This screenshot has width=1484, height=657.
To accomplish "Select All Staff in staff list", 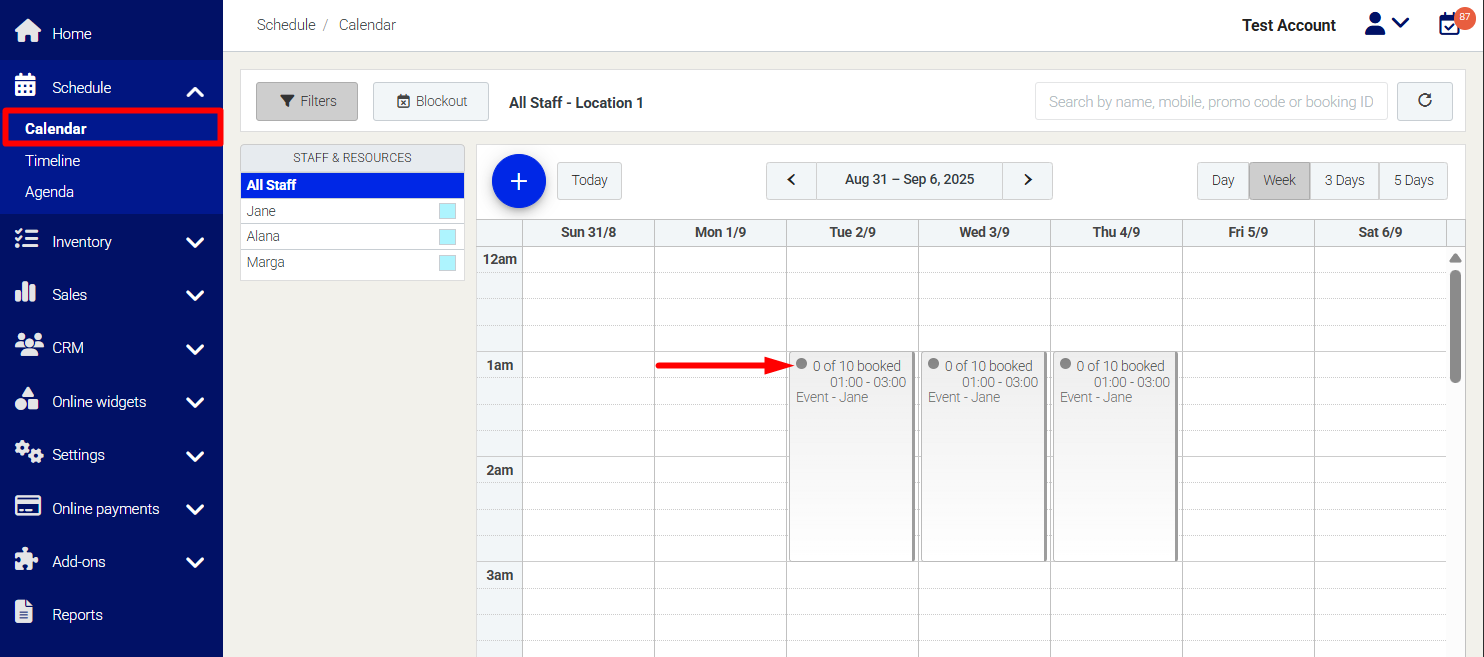I will pos(352,185).
